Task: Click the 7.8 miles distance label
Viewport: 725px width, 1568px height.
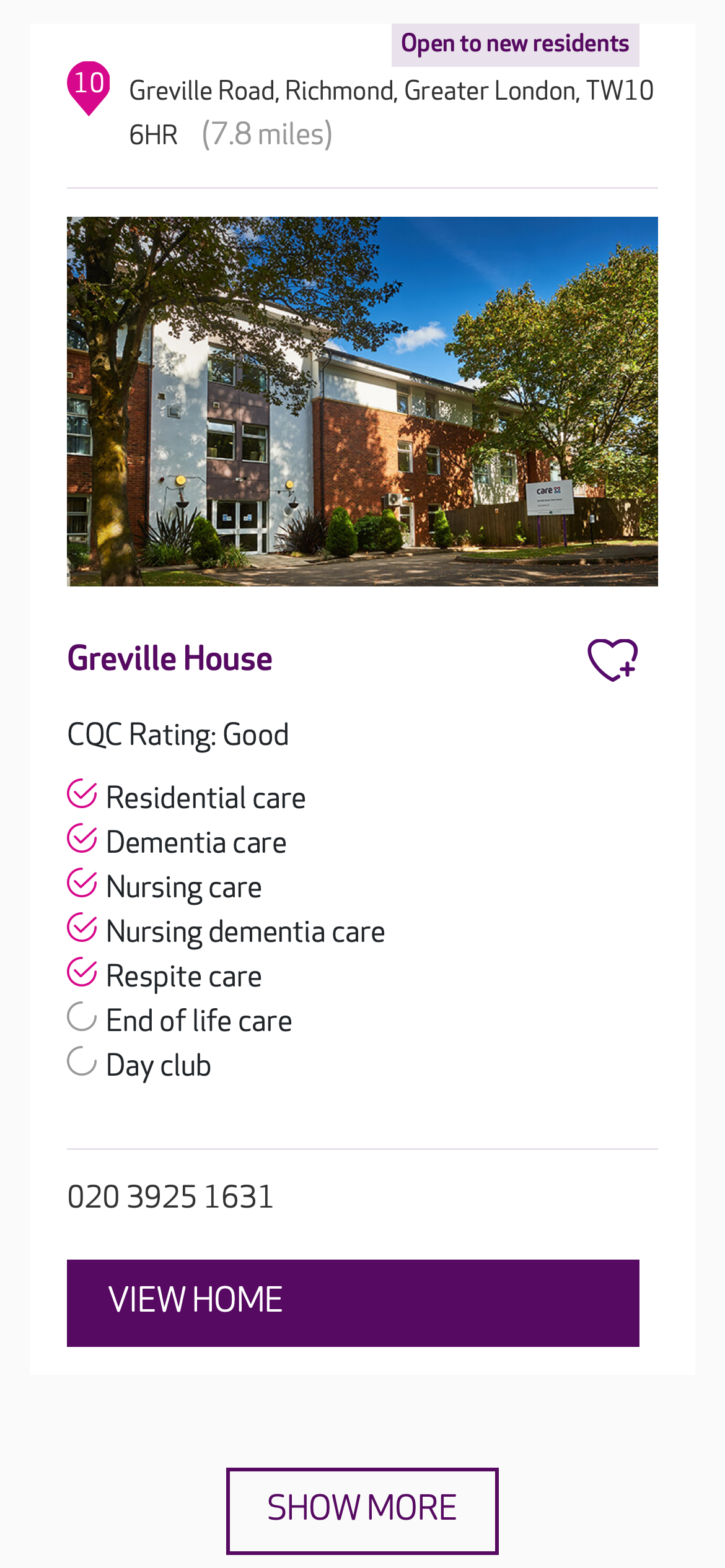Action: 267,134
